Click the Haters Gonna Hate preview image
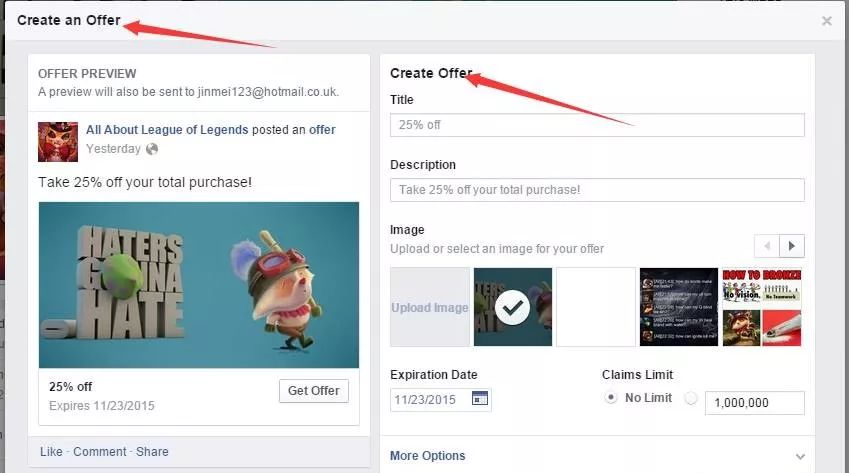 [x=199, y=285]
